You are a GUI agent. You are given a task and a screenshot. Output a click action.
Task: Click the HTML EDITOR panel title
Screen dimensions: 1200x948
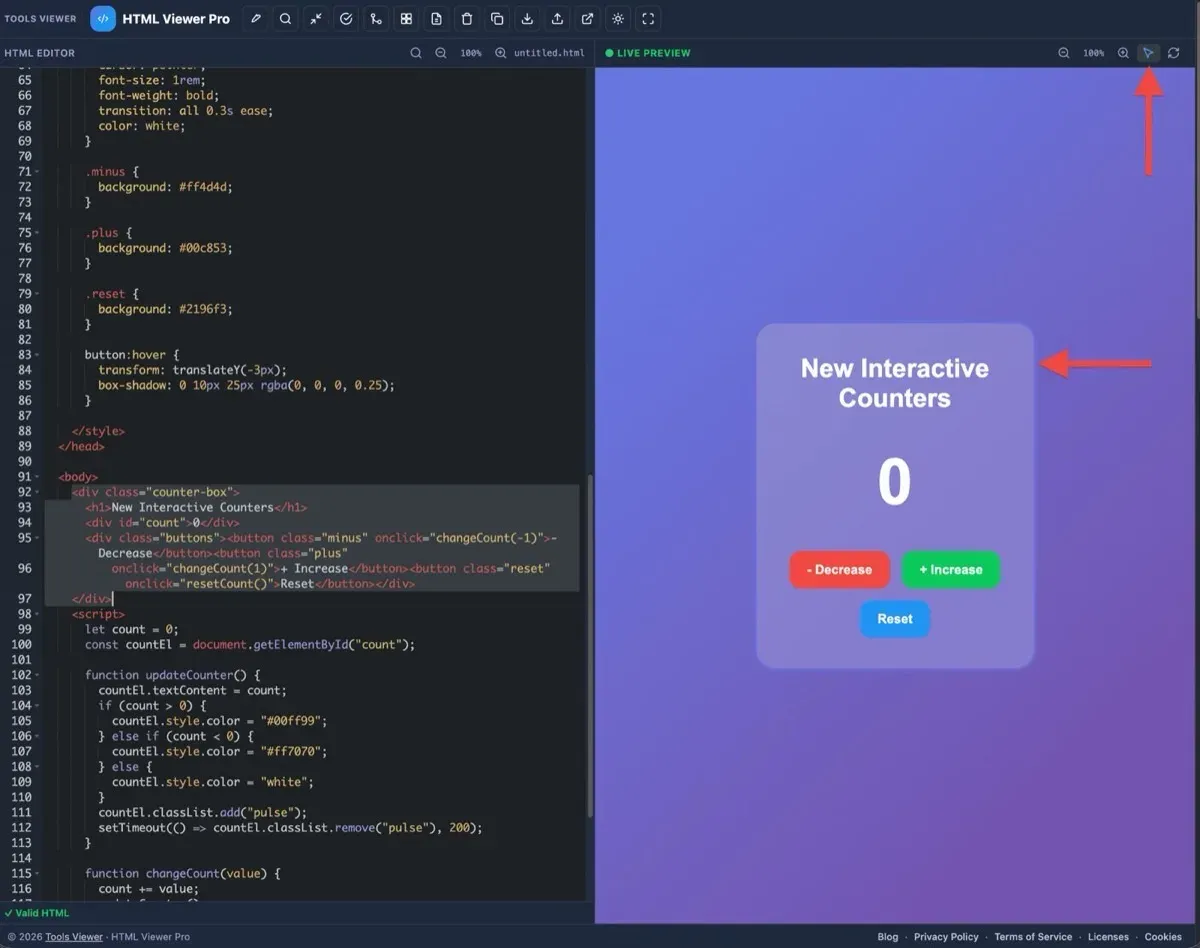pyautogui.click(x=40, y=53)
